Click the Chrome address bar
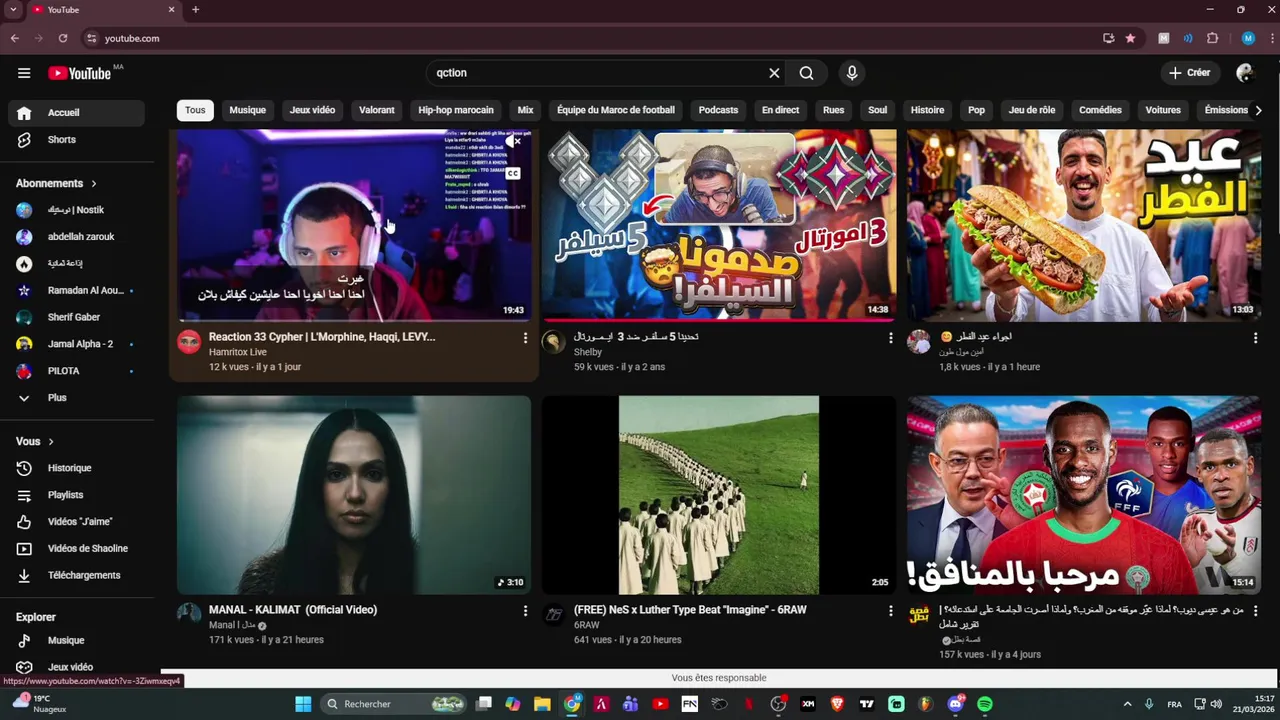 [x=590, y=38]
